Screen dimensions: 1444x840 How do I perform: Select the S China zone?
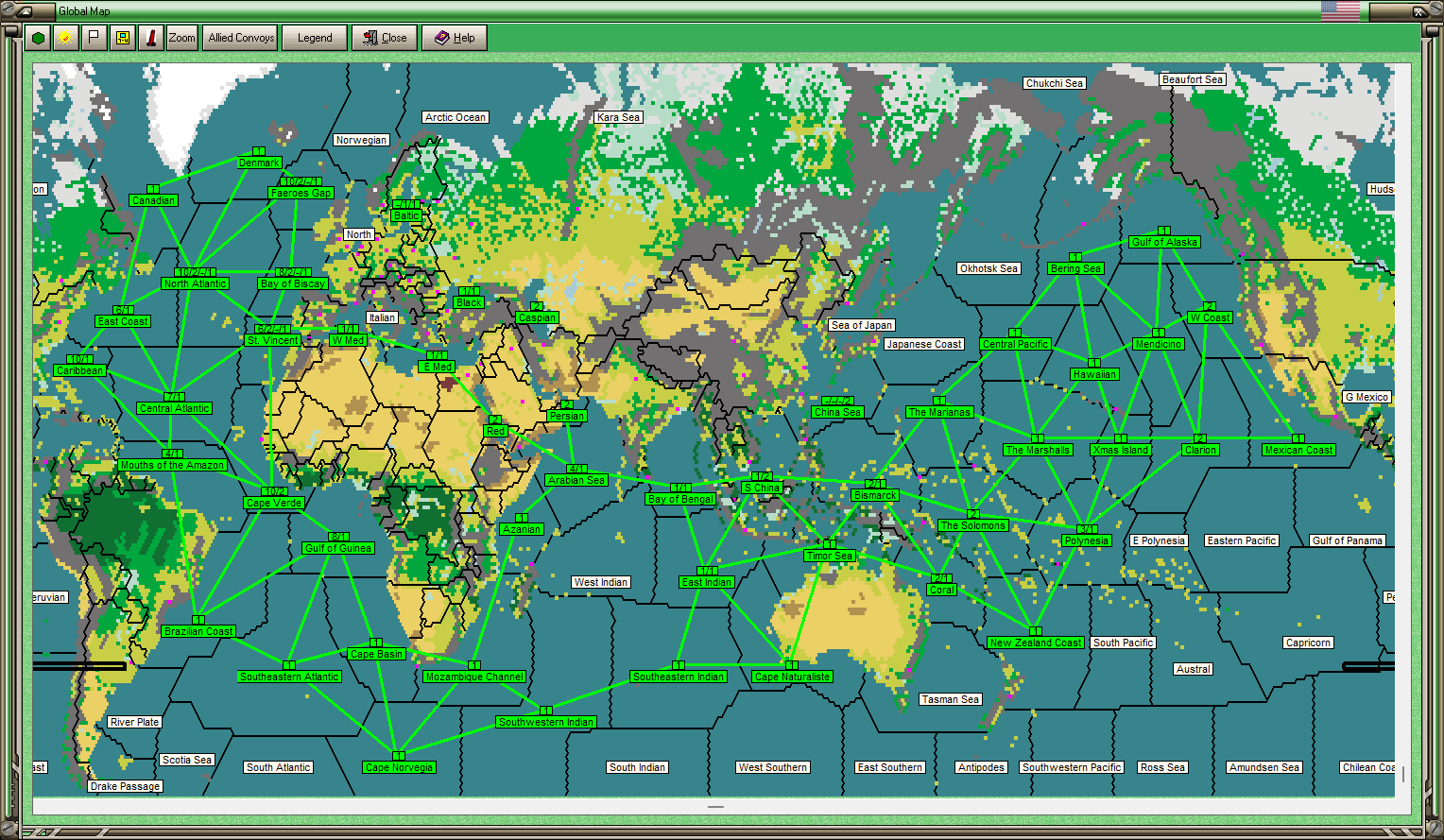pos(762,488)
